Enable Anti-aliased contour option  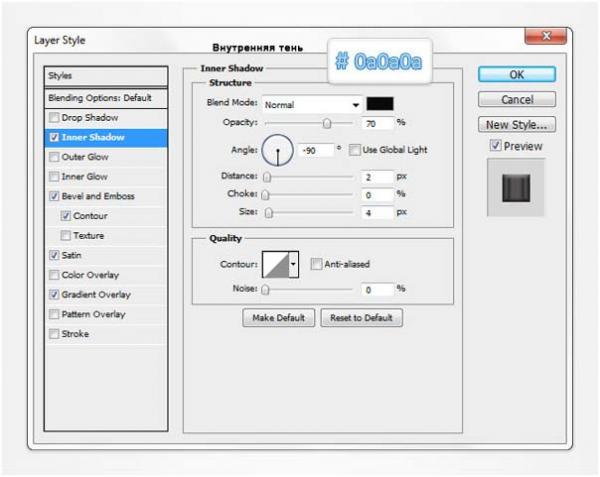click(316, 264)
